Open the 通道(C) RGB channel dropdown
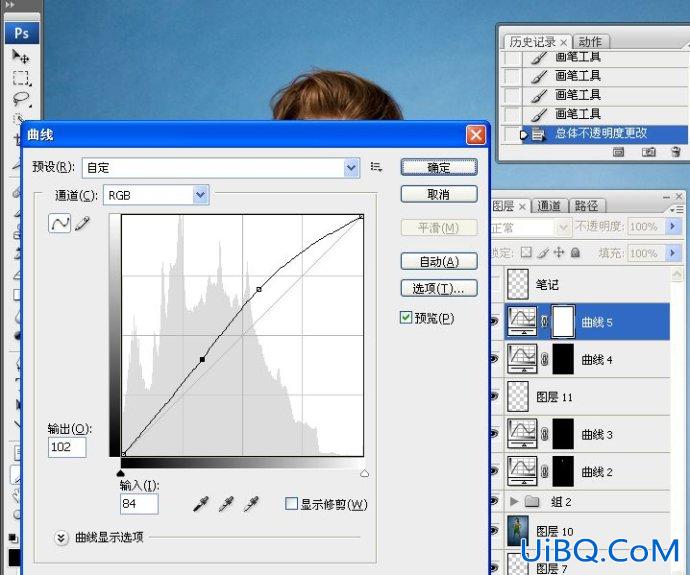 (x=201, y=195)
